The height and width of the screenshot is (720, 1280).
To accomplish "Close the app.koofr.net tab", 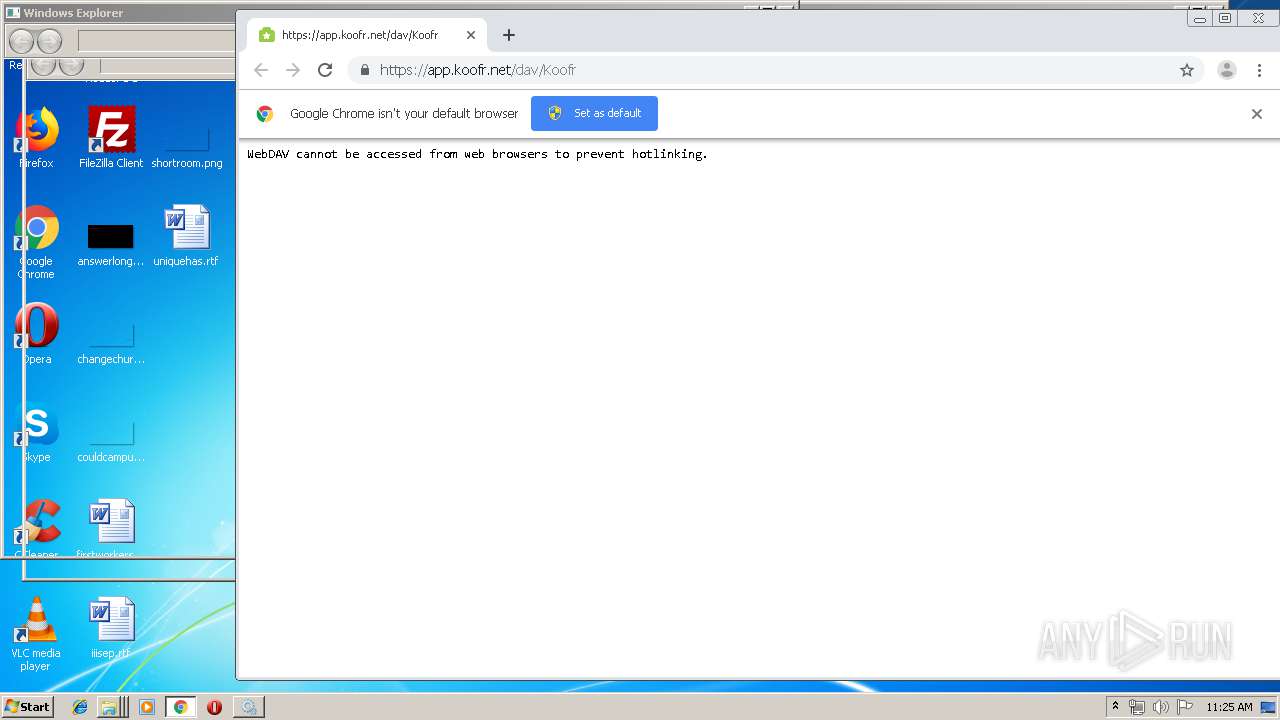I will pos(471,35).
